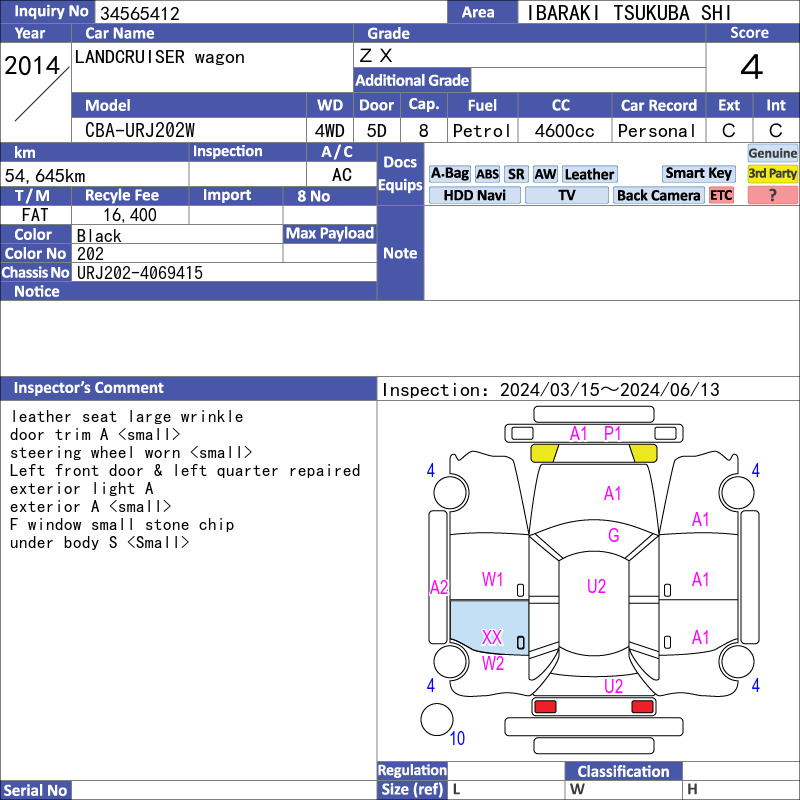Toggle the A.Bag equipment badge
800x800 pixels.
pyautogui.click(x=449, y=174)
